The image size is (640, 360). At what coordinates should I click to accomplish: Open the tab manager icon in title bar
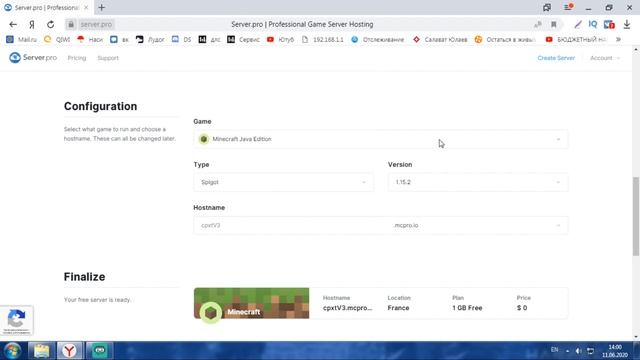[547, 7]
